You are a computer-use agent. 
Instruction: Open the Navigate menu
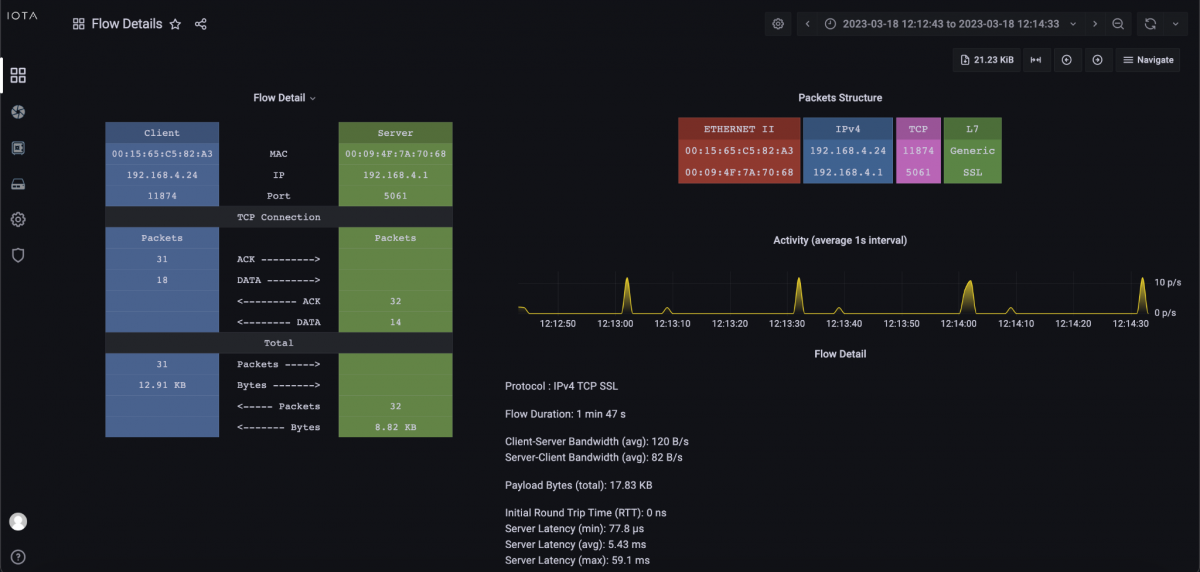[1147, 60]
